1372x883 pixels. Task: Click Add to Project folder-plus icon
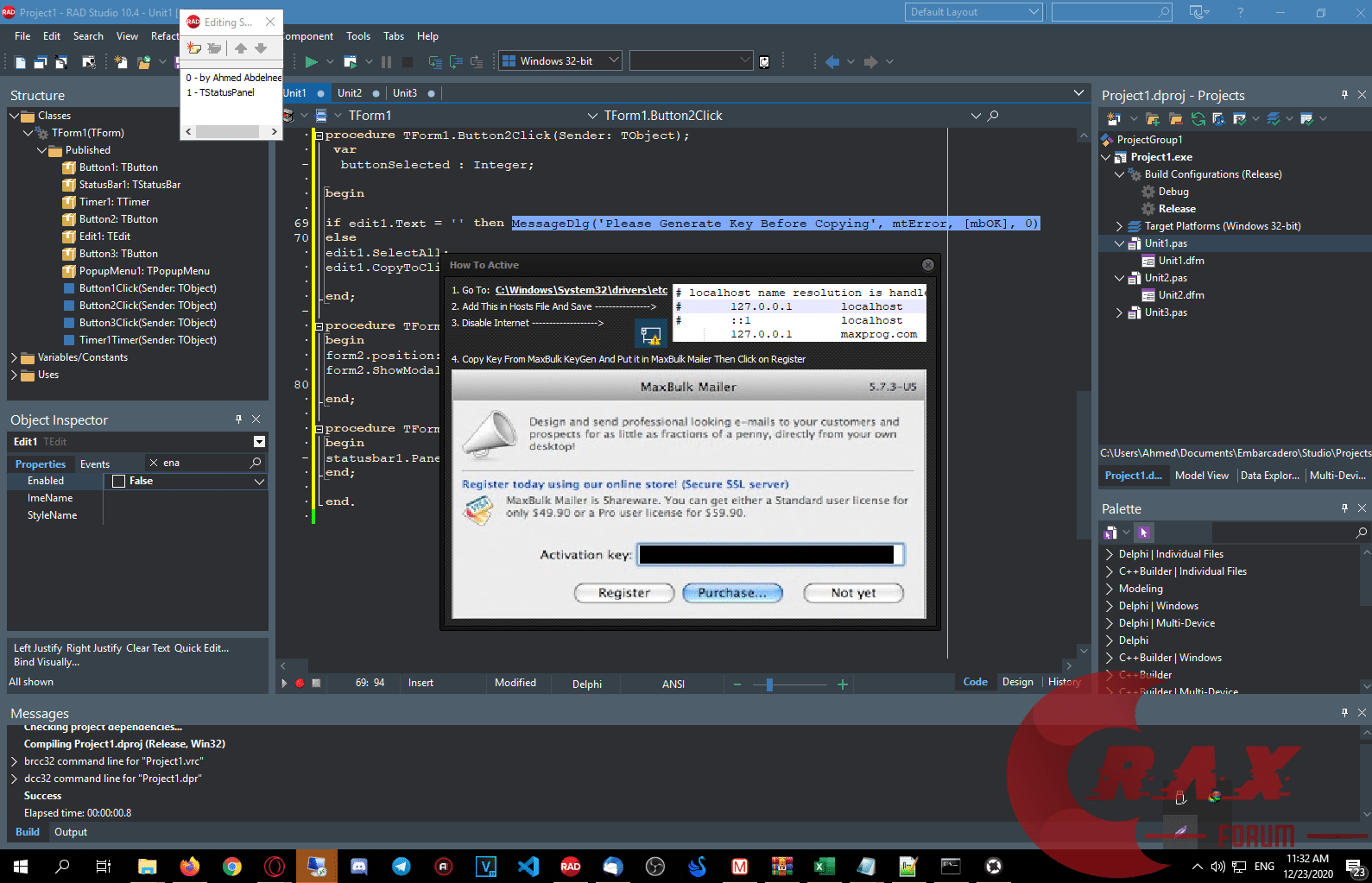[x=1154, y=118]
